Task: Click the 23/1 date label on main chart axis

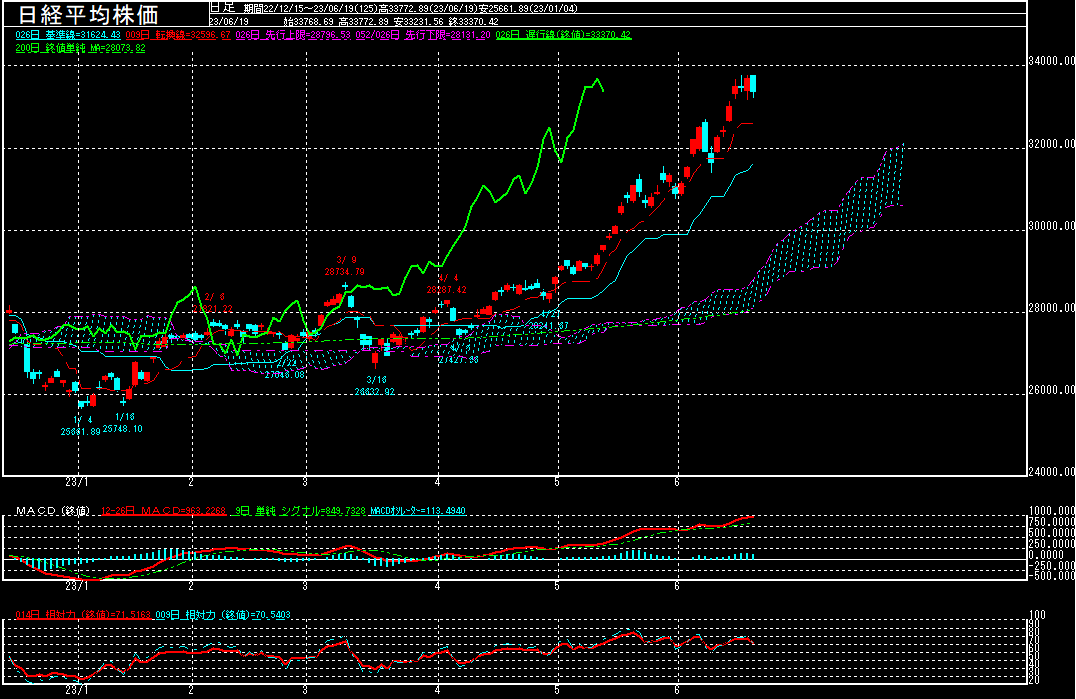Action: (x=77, y=482)
